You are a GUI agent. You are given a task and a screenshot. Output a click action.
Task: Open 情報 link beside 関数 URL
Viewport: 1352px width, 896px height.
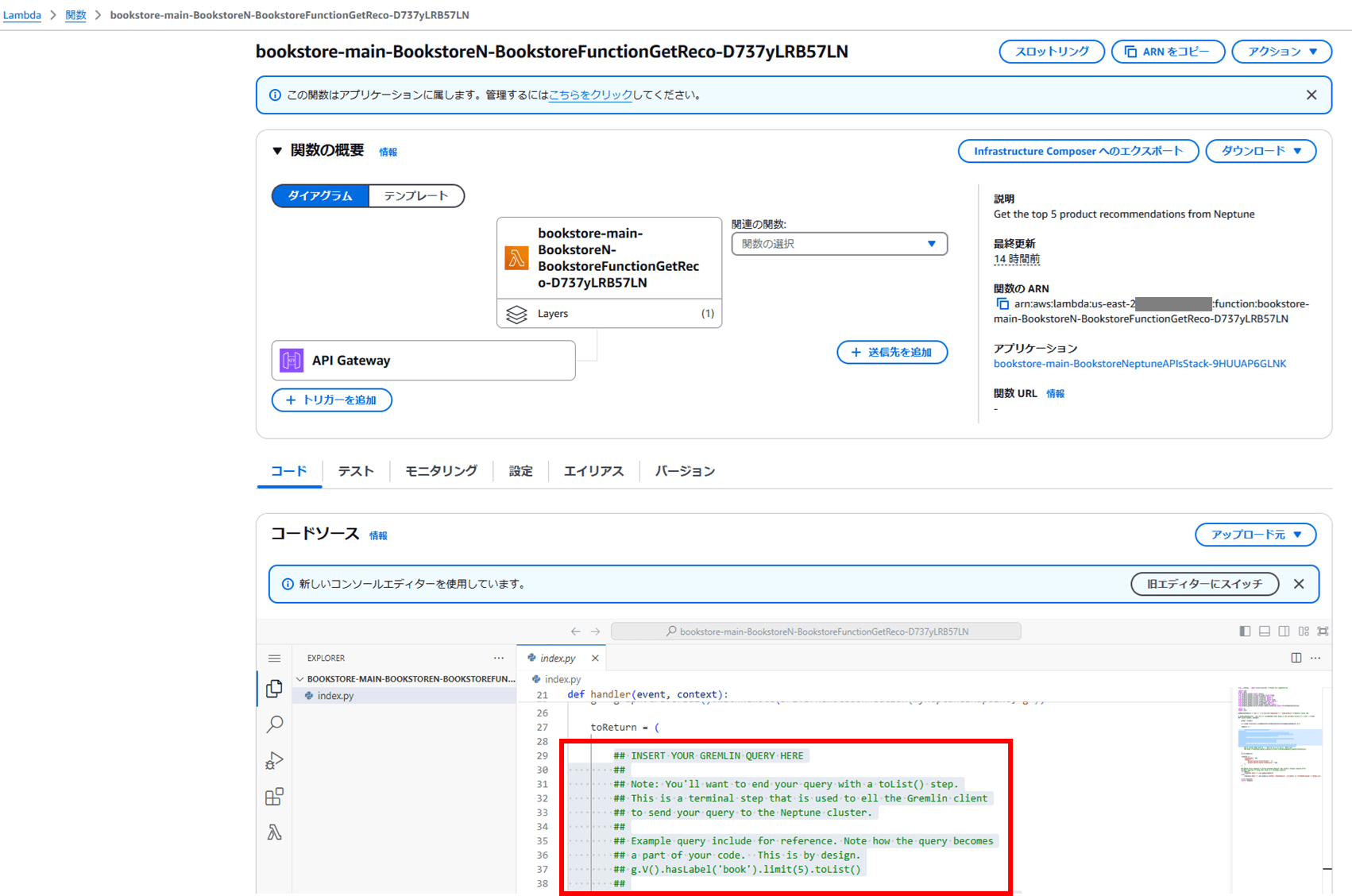[x=1055, y=394]
